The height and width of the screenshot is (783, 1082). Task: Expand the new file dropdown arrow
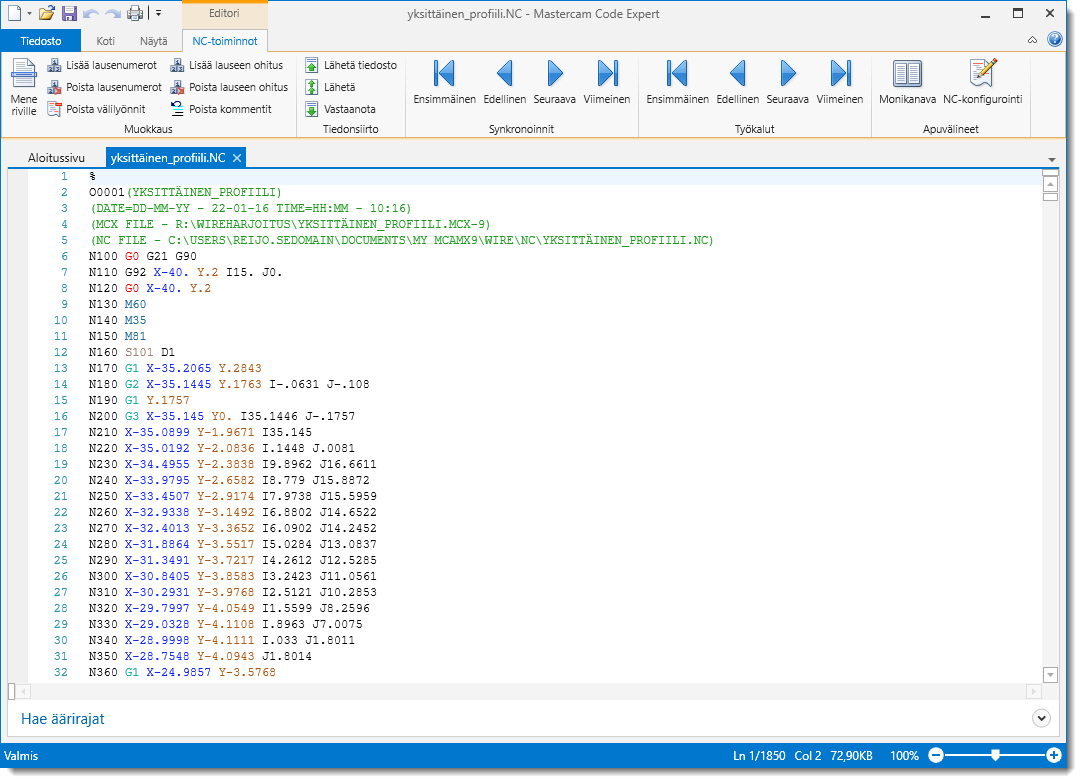(x=30, y=13)
